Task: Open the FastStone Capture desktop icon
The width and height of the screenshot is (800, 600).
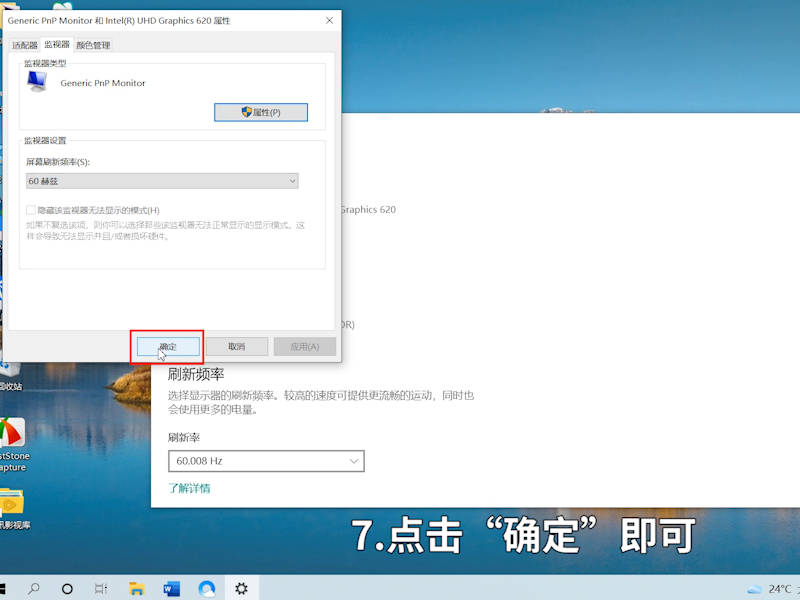Action: 13,444
